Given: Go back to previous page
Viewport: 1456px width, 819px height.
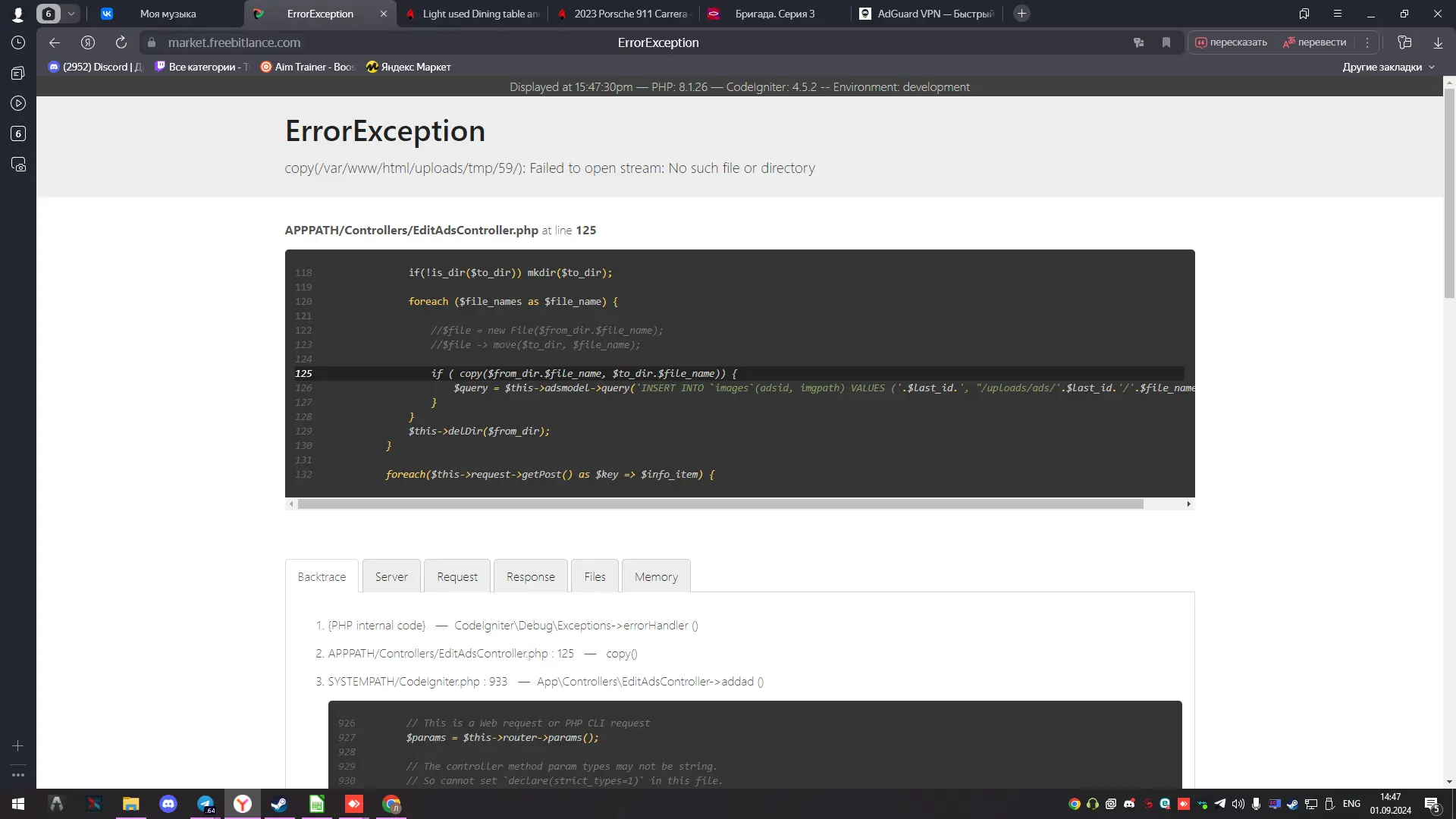Looking at the screenshot, I should (x=55, y=42).
